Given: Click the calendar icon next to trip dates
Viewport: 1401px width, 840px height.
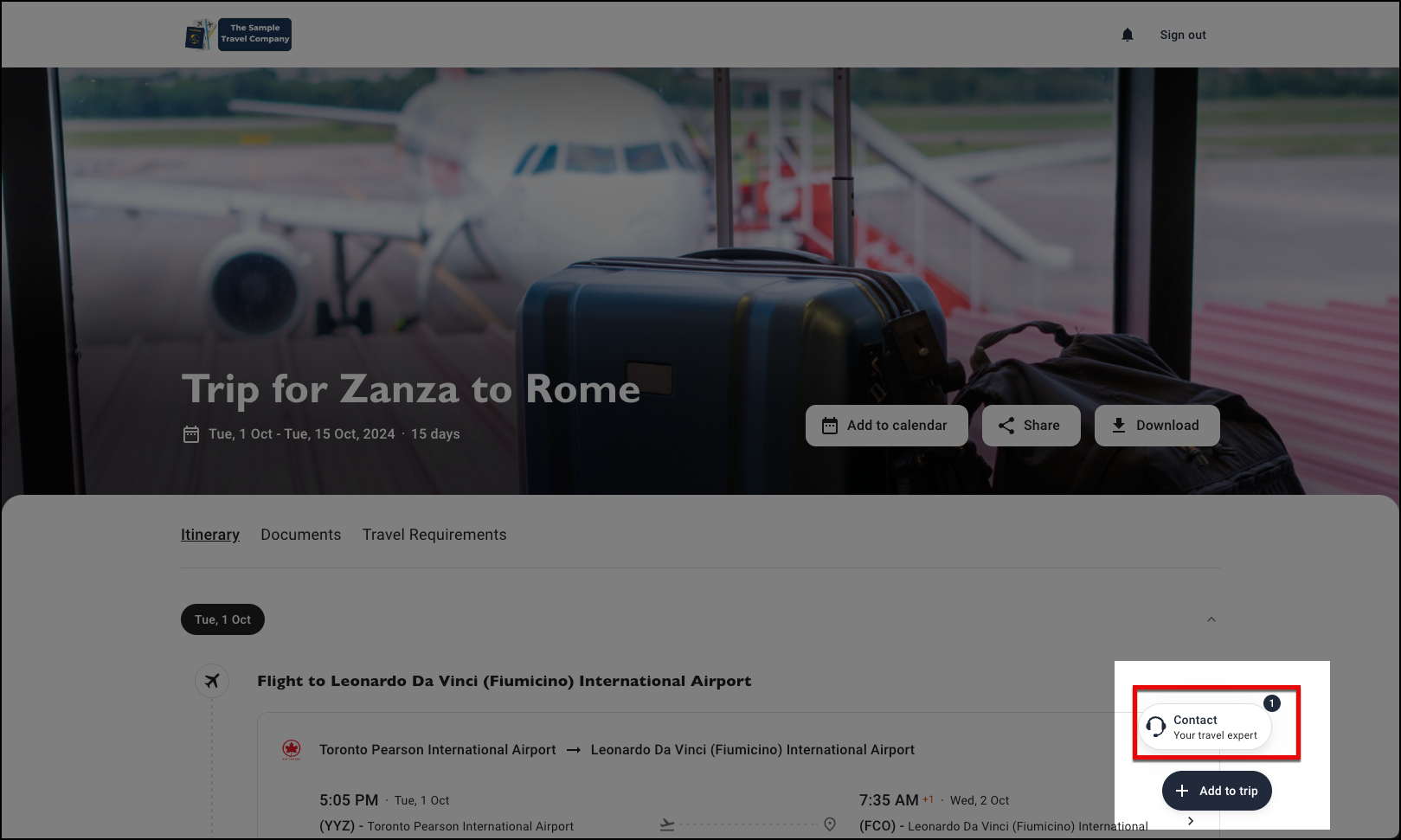Looking at the screenshot, I should pos(191,434).
